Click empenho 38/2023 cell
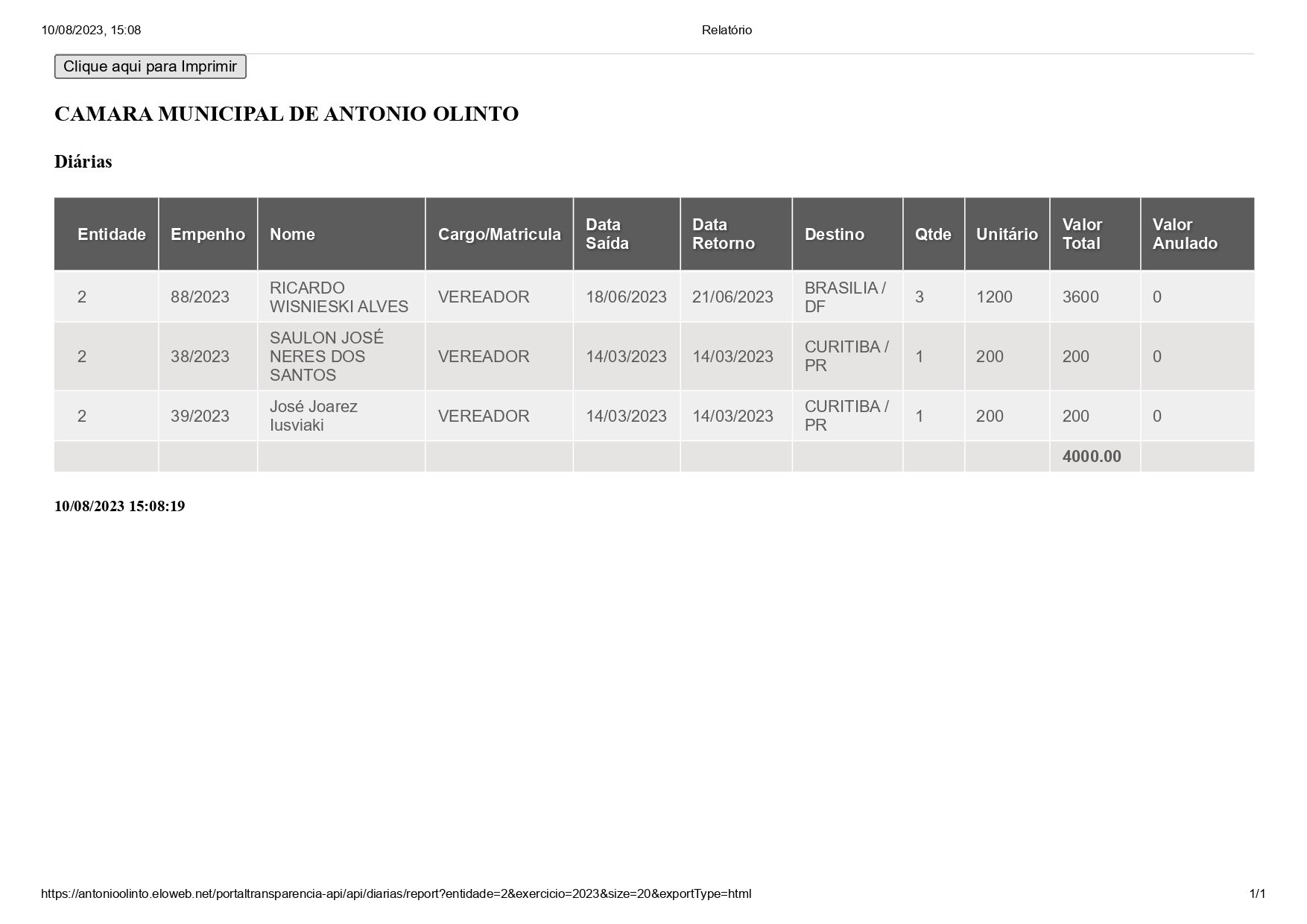Viewport: 1307px width, 924px height. tap(200, 356)
